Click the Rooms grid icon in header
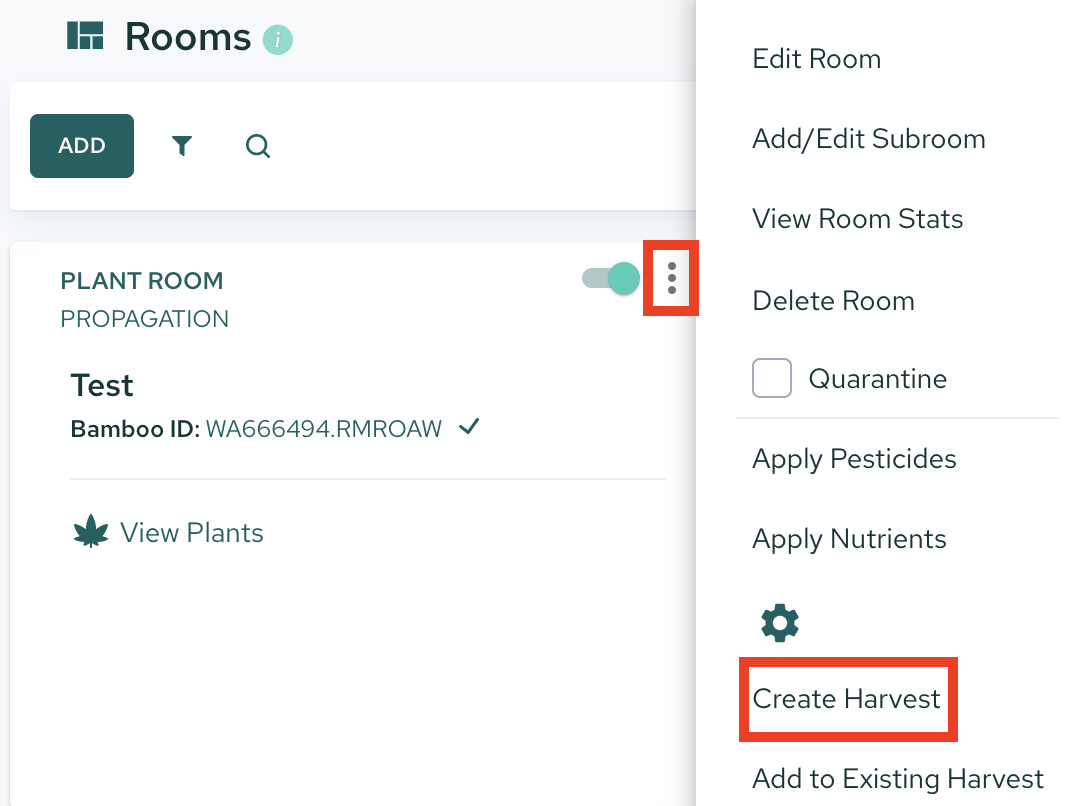Screen dimensions: 1068x806 [85, 36]
